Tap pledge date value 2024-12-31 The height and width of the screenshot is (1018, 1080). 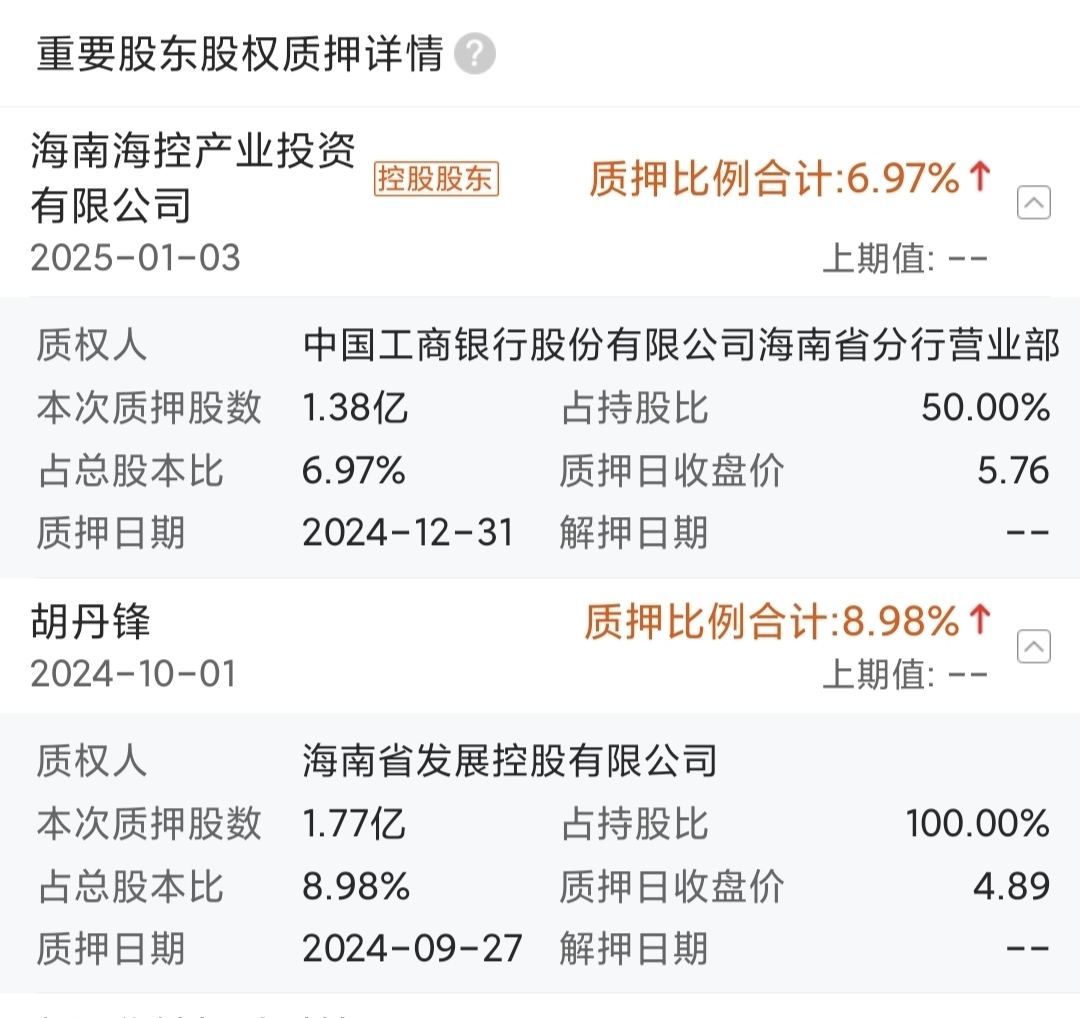(408, 533)
